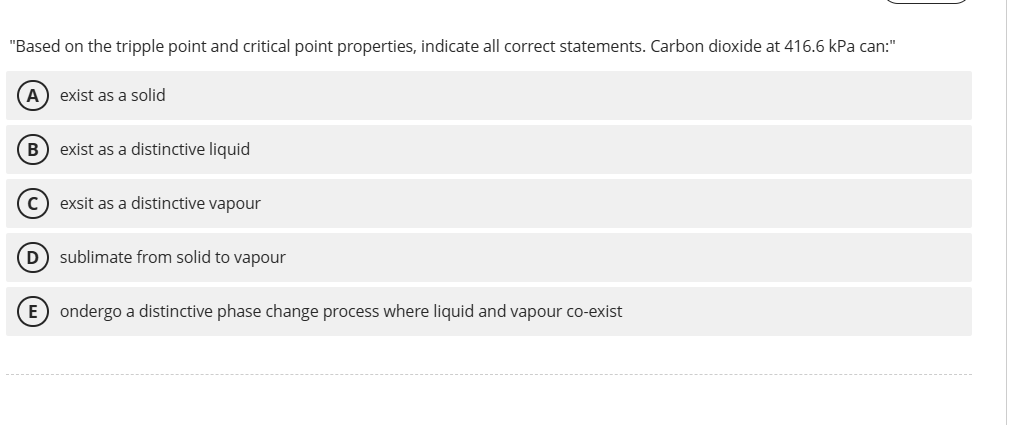The height and width of the screenshot is (425, 1013).
Task: Click the partially visible button at top right
Action: coord(925,2)
